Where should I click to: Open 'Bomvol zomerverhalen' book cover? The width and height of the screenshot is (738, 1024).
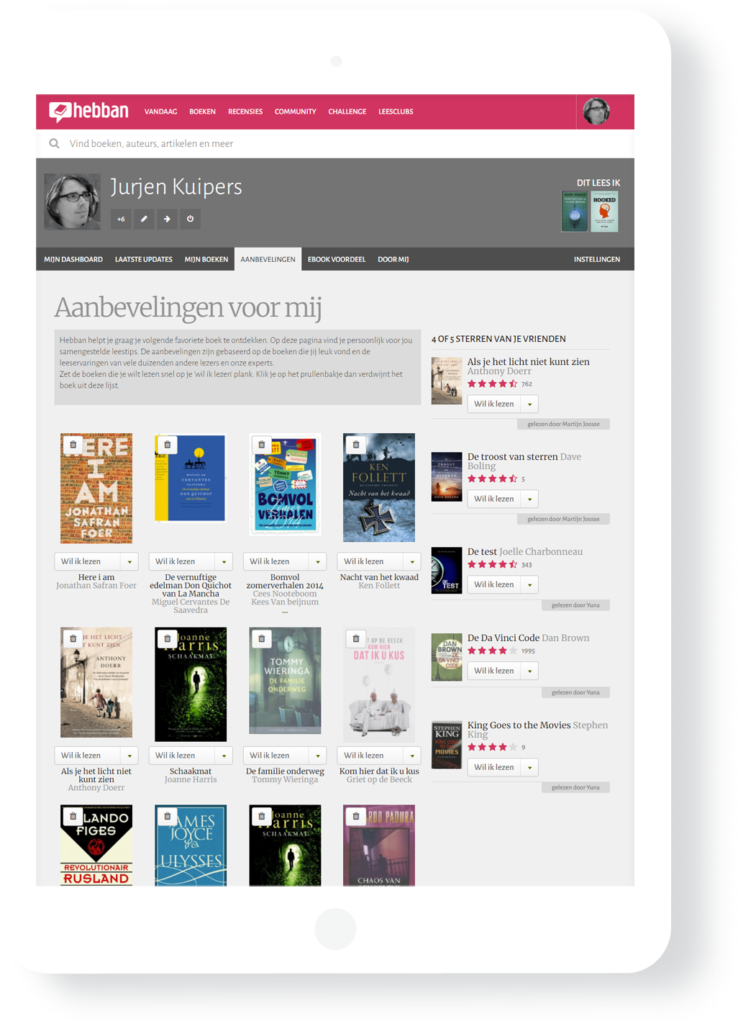tap(285, 484)
